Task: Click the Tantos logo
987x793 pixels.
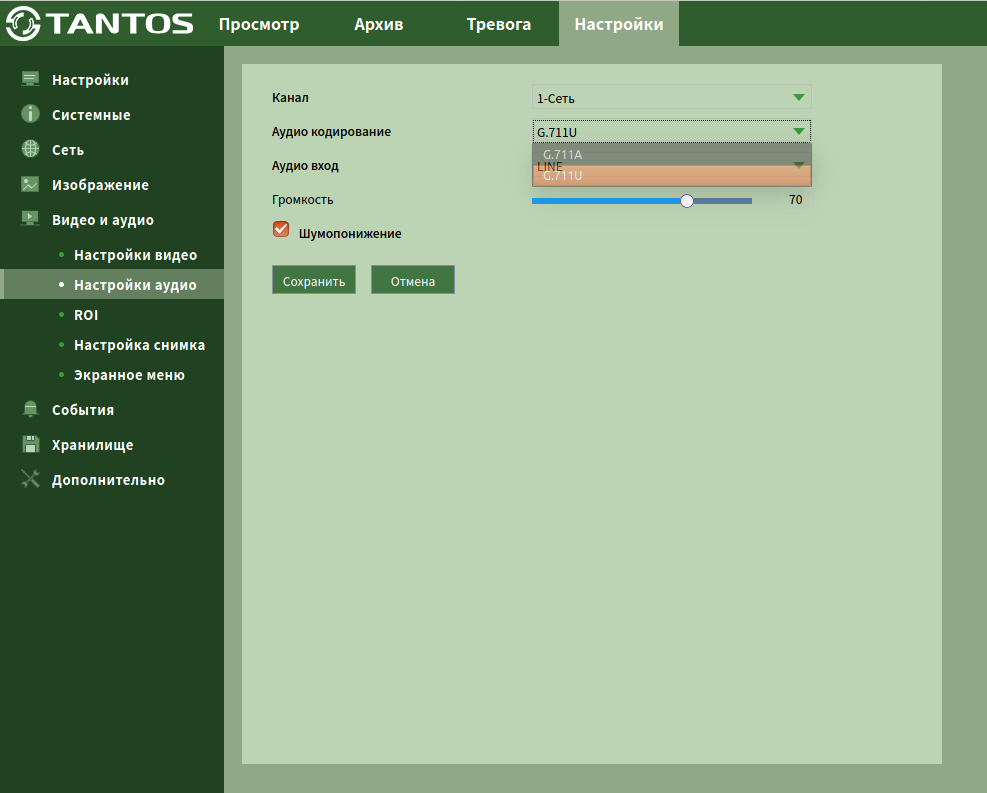Action: pyautogui.click(x=100, y=23)
